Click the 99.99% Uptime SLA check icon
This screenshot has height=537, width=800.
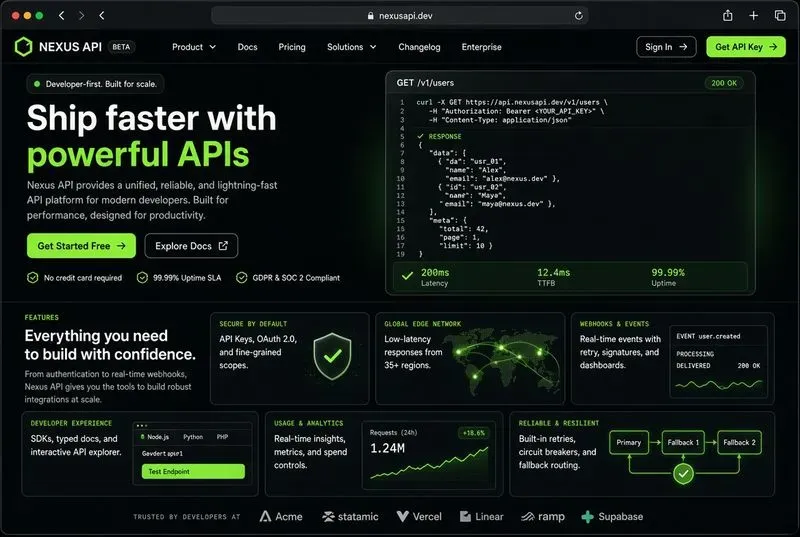click(142, 277)
